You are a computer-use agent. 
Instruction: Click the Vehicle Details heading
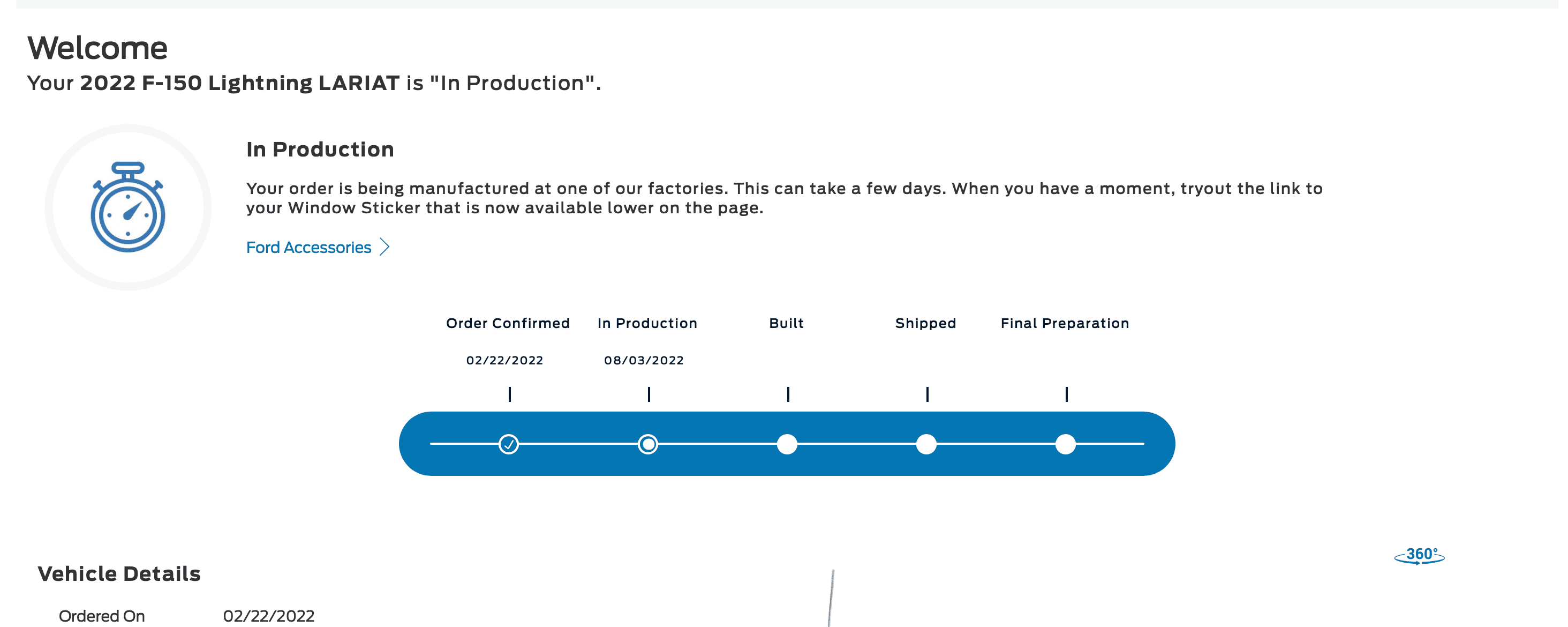(119, 573)
